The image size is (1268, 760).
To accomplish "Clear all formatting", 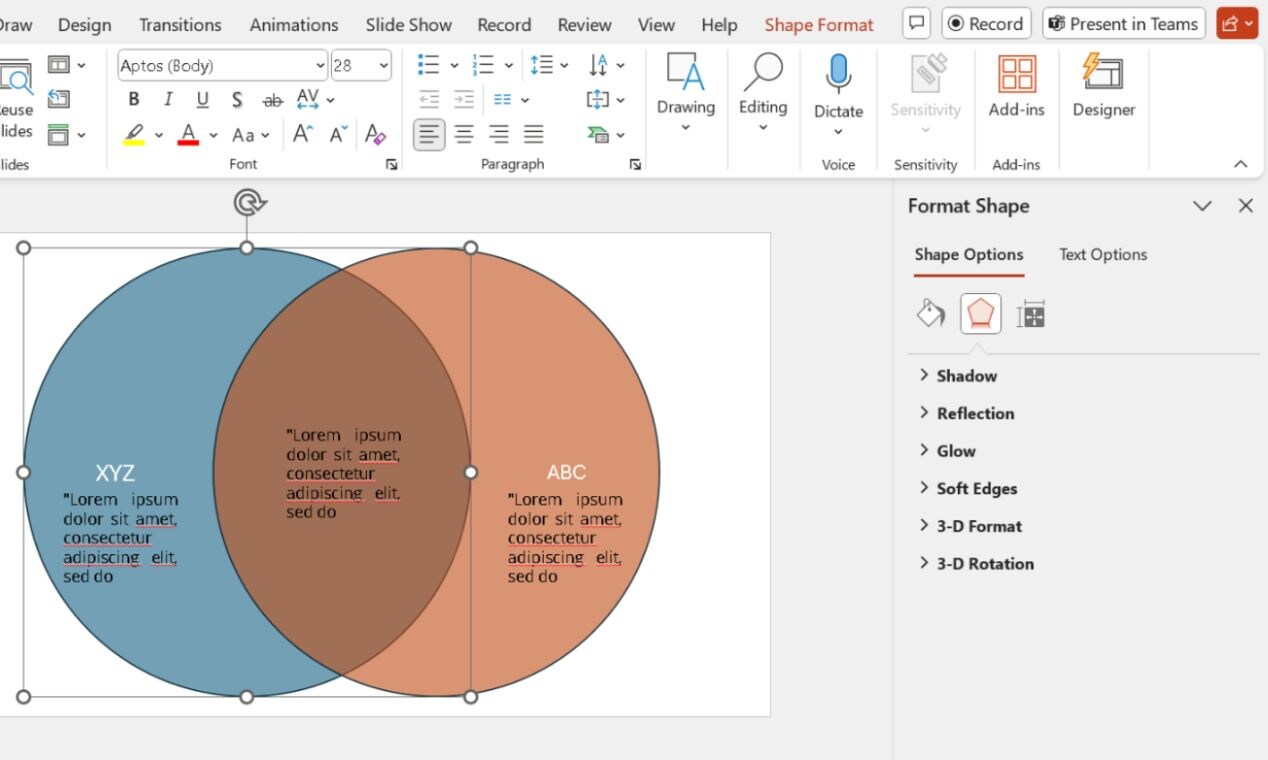I will (x=376, y=134).
